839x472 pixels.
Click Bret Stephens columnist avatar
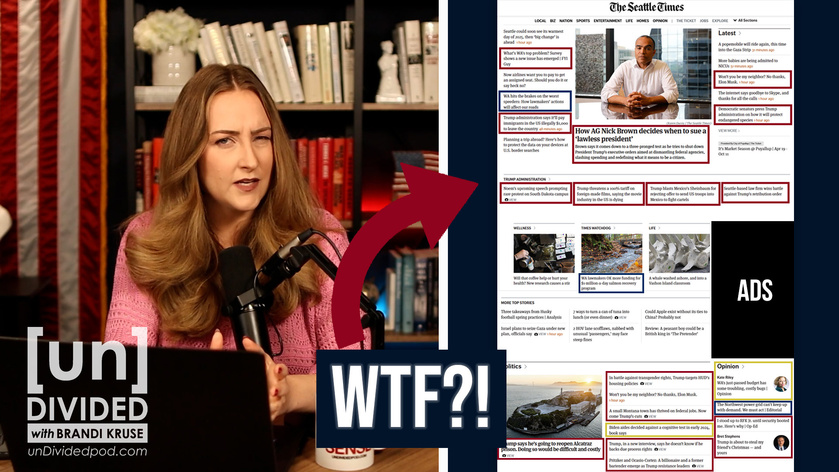[x=781, y=443]
